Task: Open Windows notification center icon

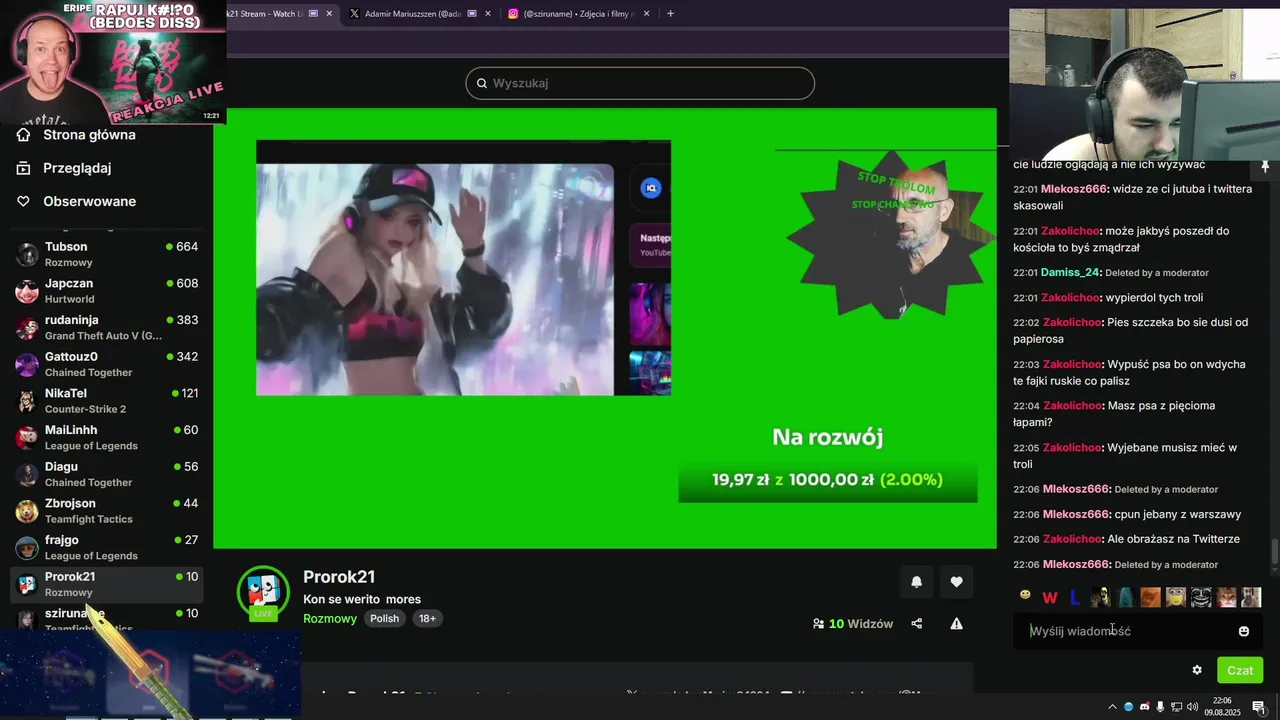Action: pos(1259,707)
